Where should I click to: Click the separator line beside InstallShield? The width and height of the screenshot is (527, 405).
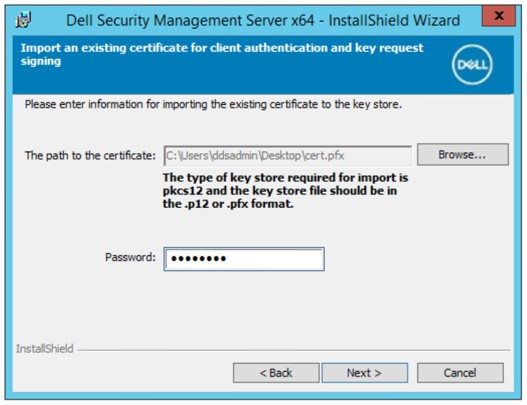[293, 350]
